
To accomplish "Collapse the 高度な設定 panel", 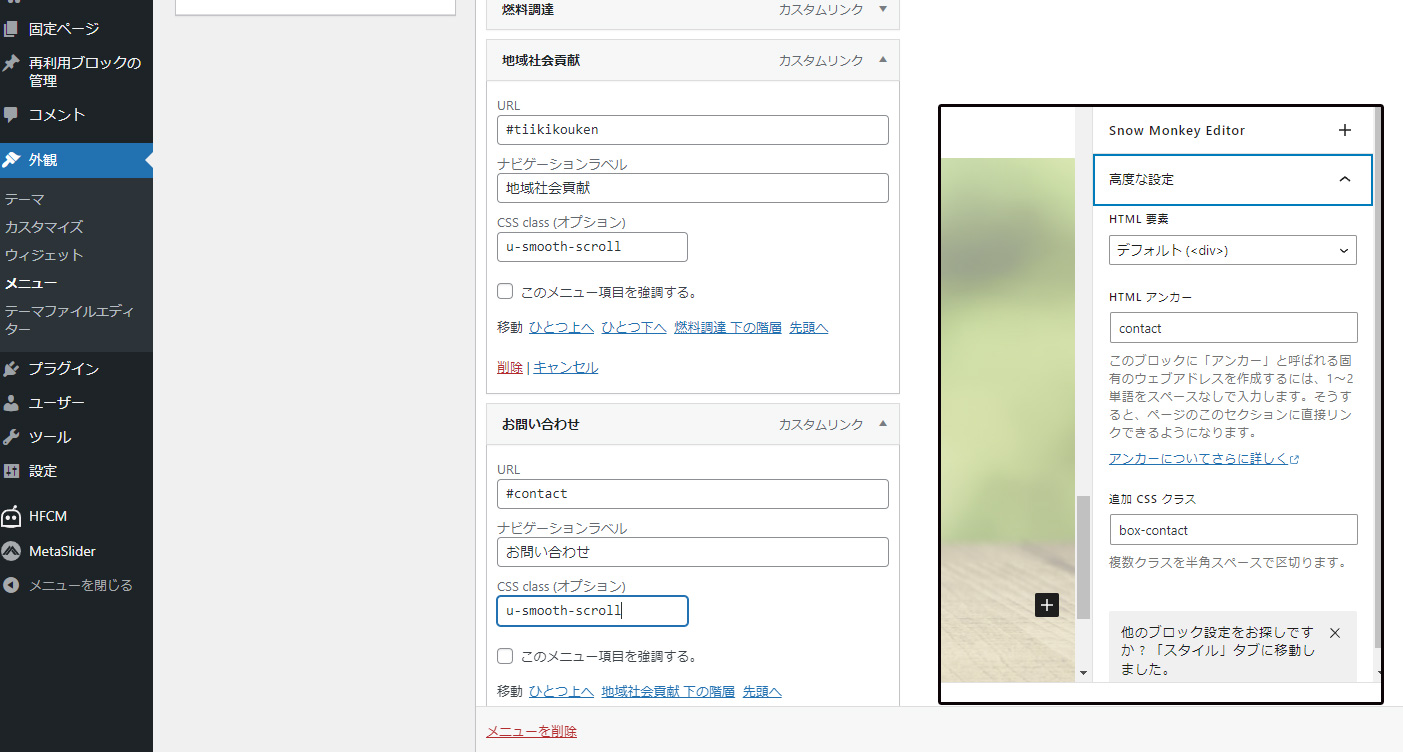I will (1344, 180).
